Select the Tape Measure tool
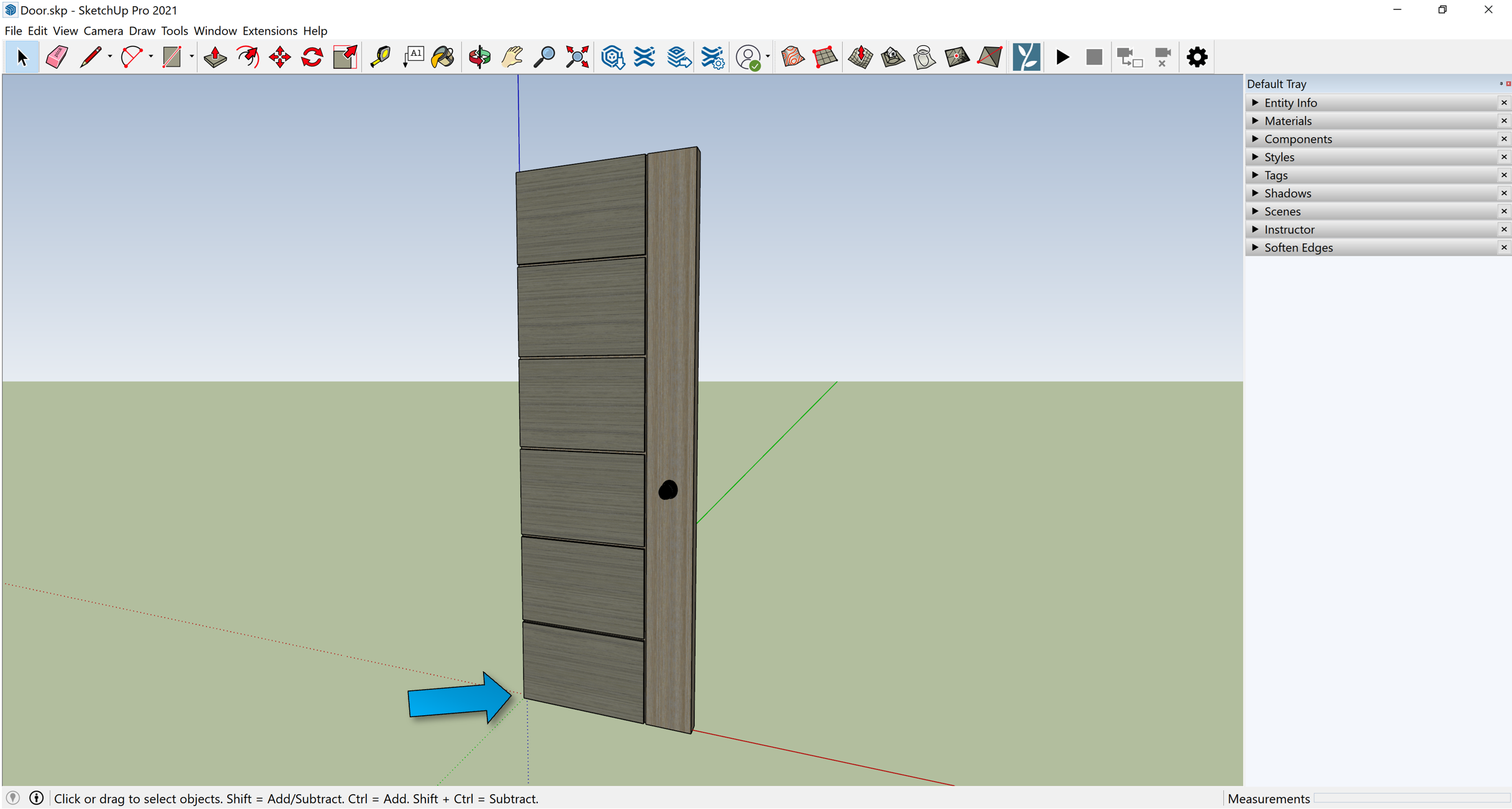The width and height of the screenshot is (1512, 809). pyautogui.click(x=380, y=57)
